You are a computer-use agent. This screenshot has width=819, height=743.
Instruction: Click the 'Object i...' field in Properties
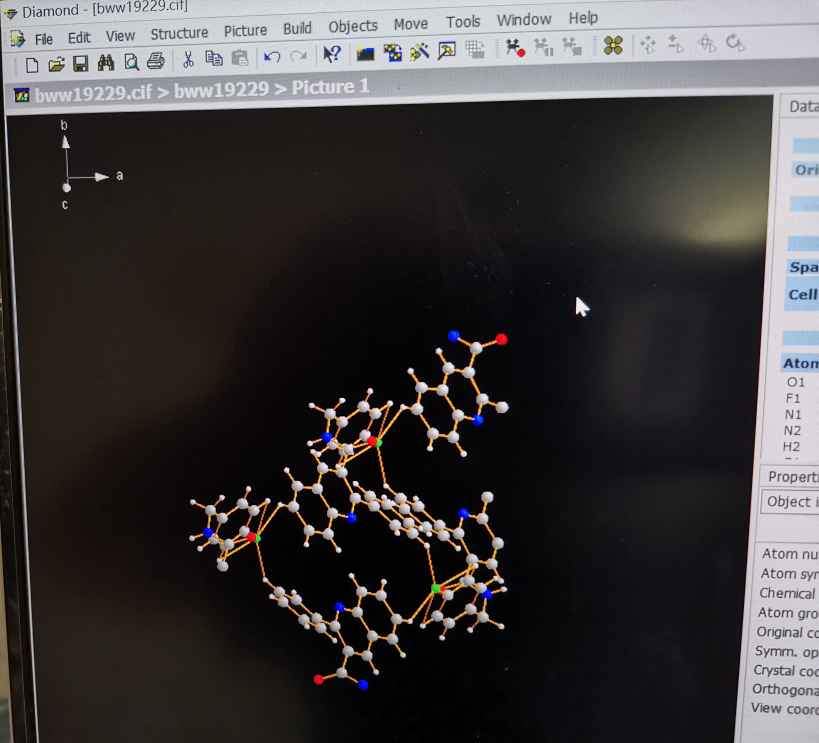coord(791,502)
